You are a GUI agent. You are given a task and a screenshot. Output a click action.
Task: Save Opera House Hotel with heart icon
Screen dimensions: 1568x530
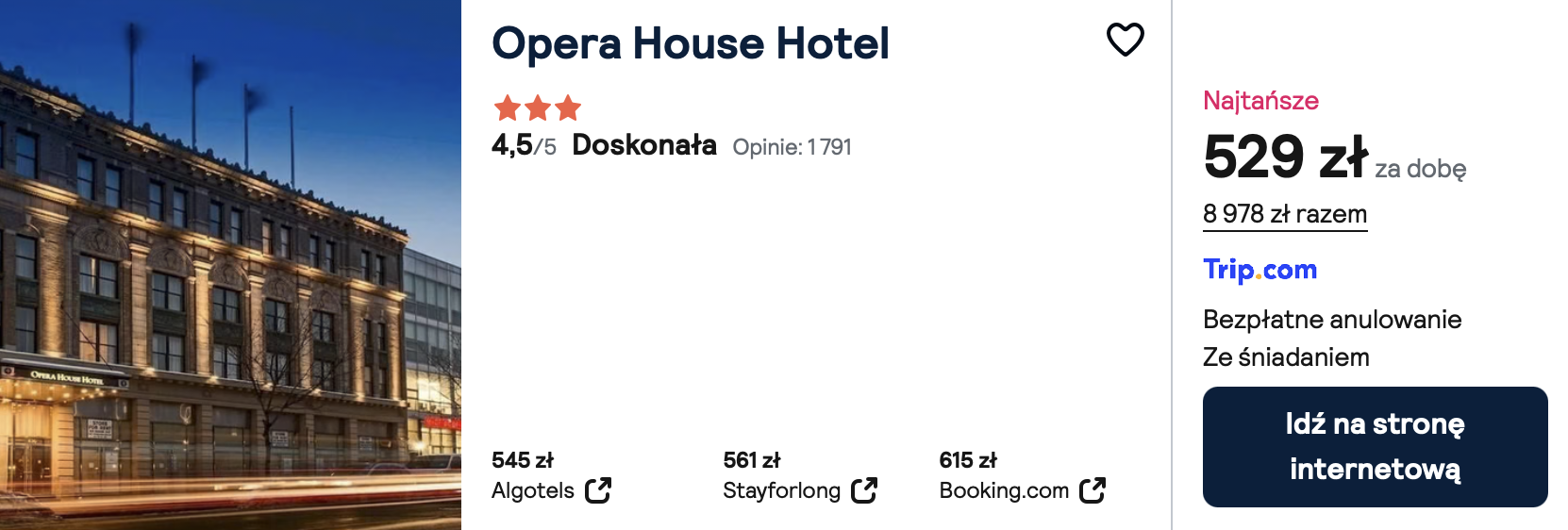(1125, 40)
